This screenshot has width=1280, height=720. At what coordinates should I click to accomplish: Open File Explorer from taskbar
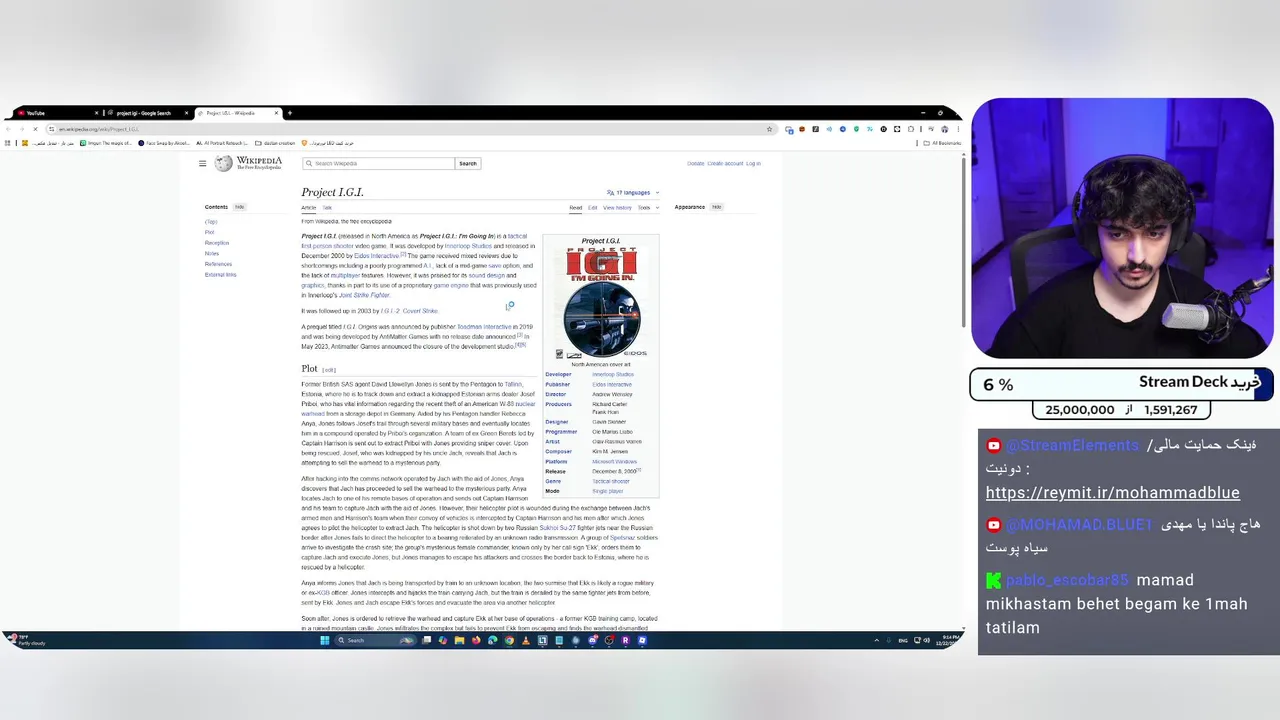(x=459, y=640)
